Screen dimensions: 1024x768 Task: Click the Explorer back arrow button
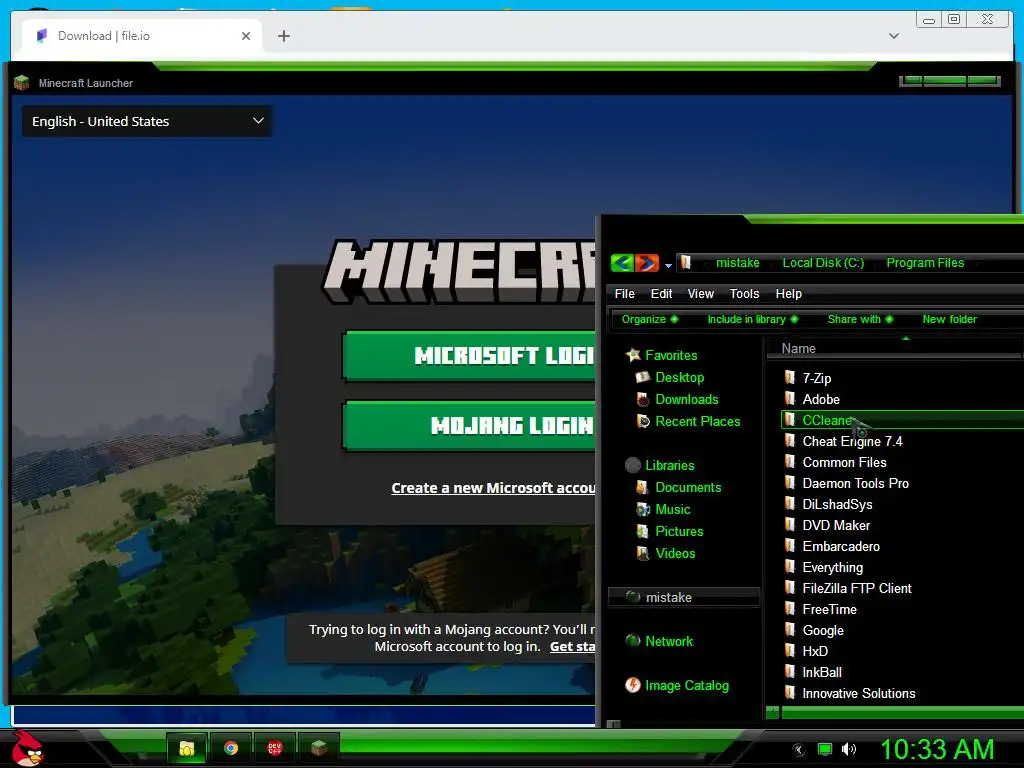tap(622, 263)
